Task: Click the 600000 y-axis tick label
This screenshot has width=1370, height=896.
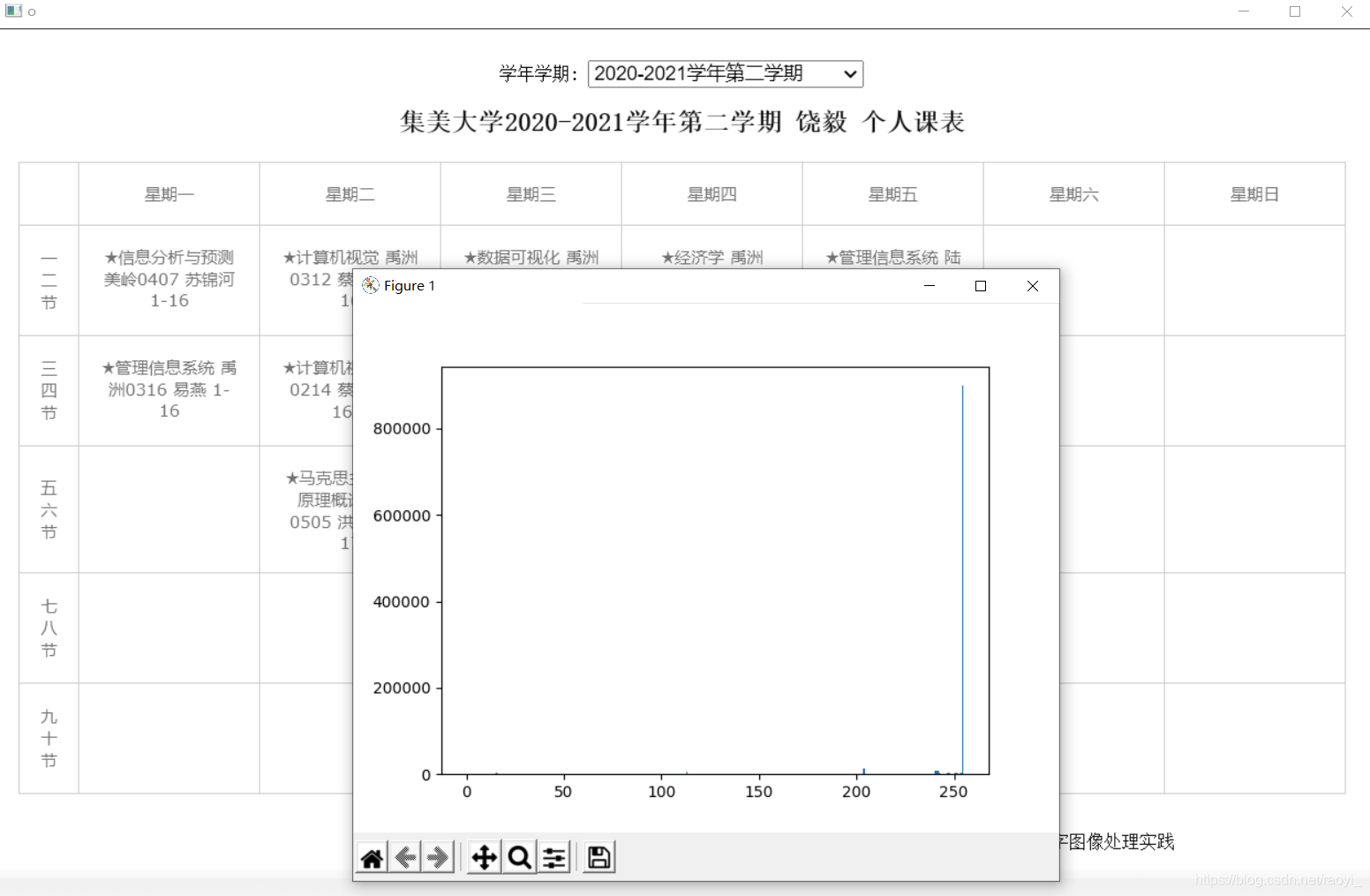Action: [402, 516]
